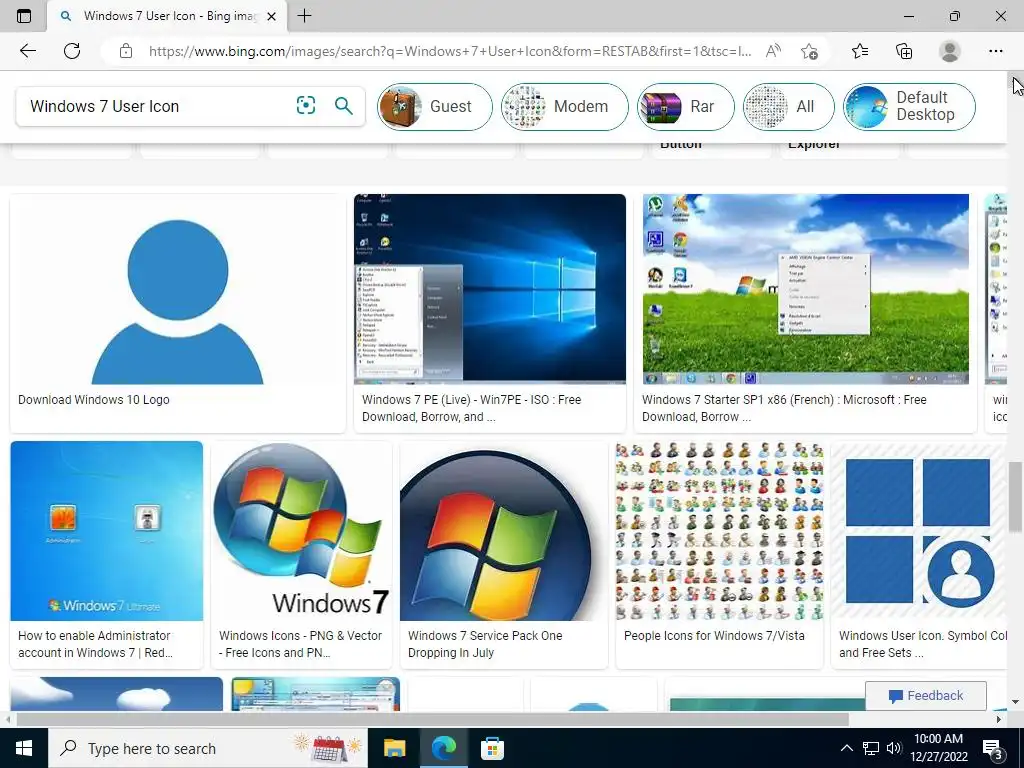Click the horizontal scrollbar thumb
Image resolution: width=1024 pixels, height=768 pixels.
[x=432, y=719]
